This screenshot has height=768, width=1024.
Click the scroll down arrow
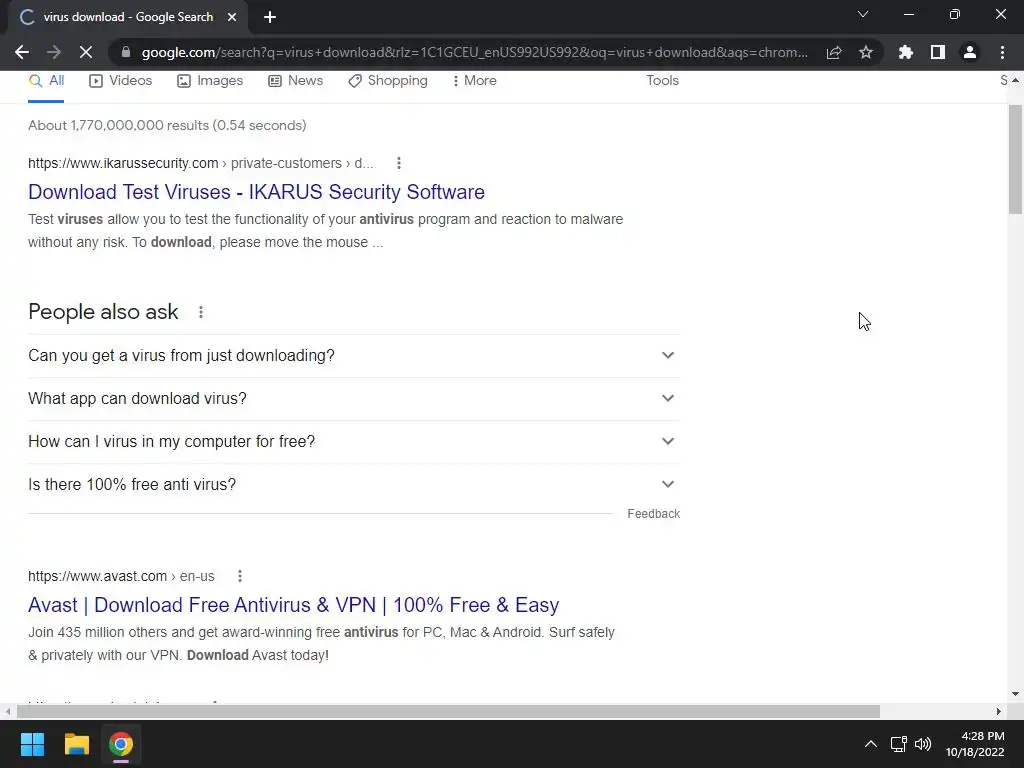click(x=1015, y=694)
